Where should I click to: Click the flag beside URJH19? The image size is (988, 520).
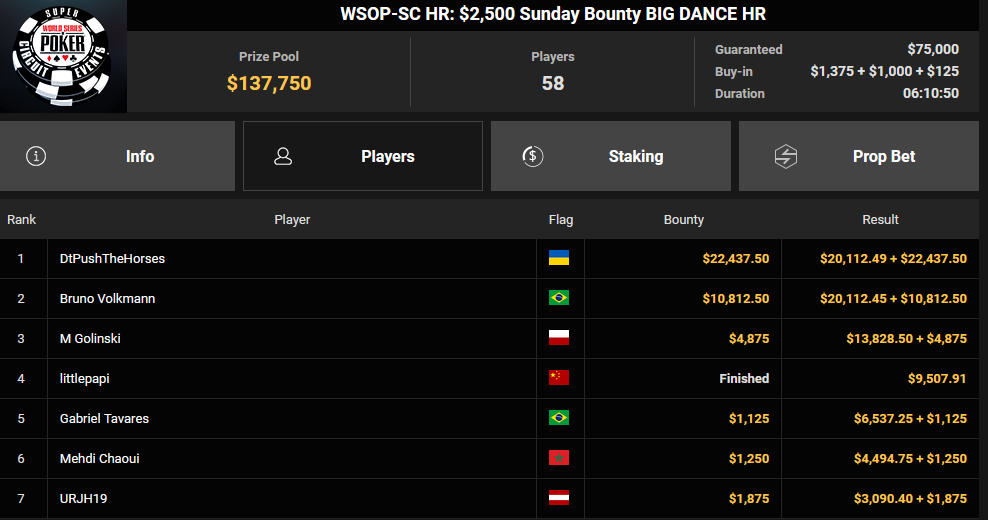559,498
